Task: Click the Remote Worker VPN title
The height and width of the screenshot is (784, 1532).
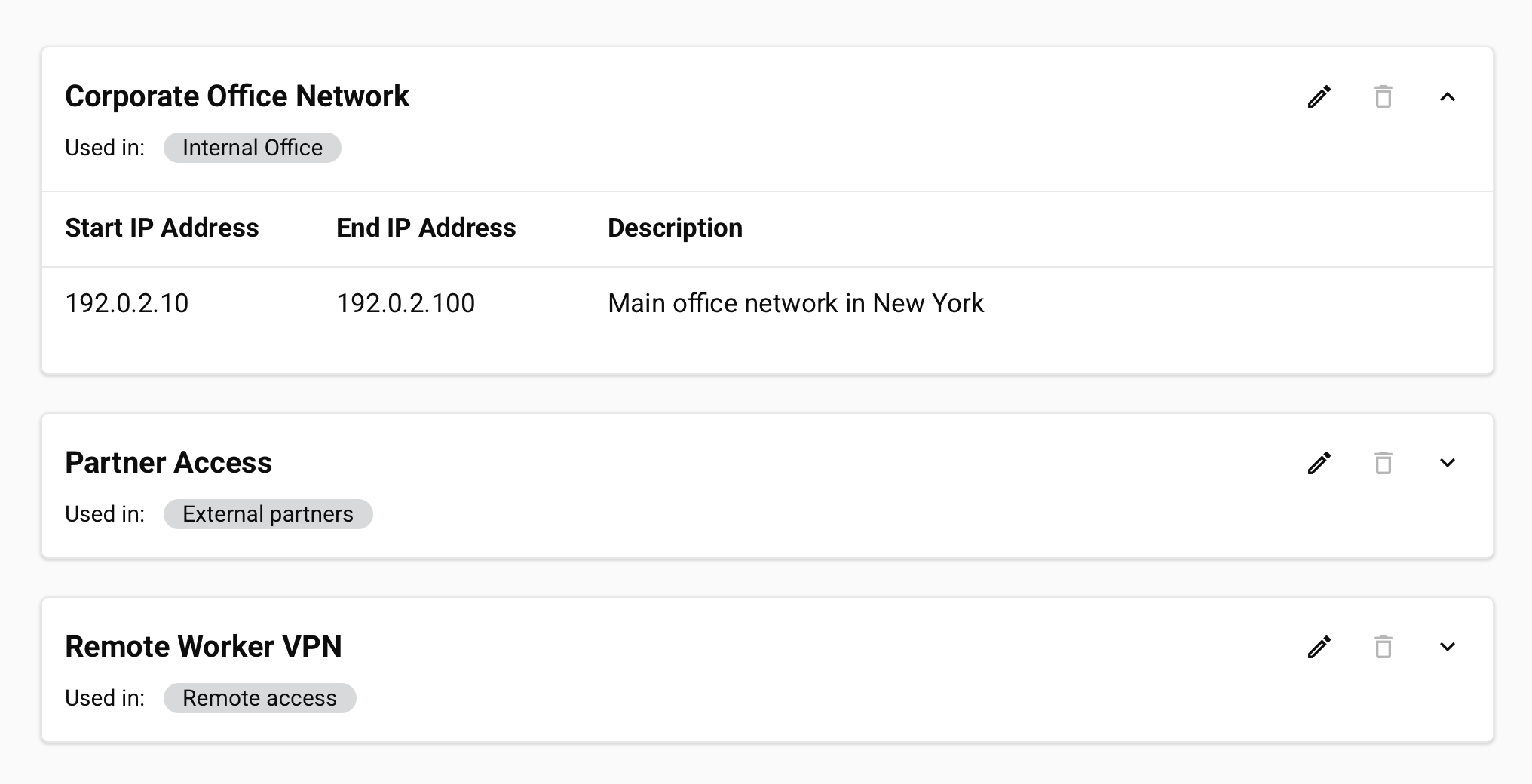Action: pos(204,647)
